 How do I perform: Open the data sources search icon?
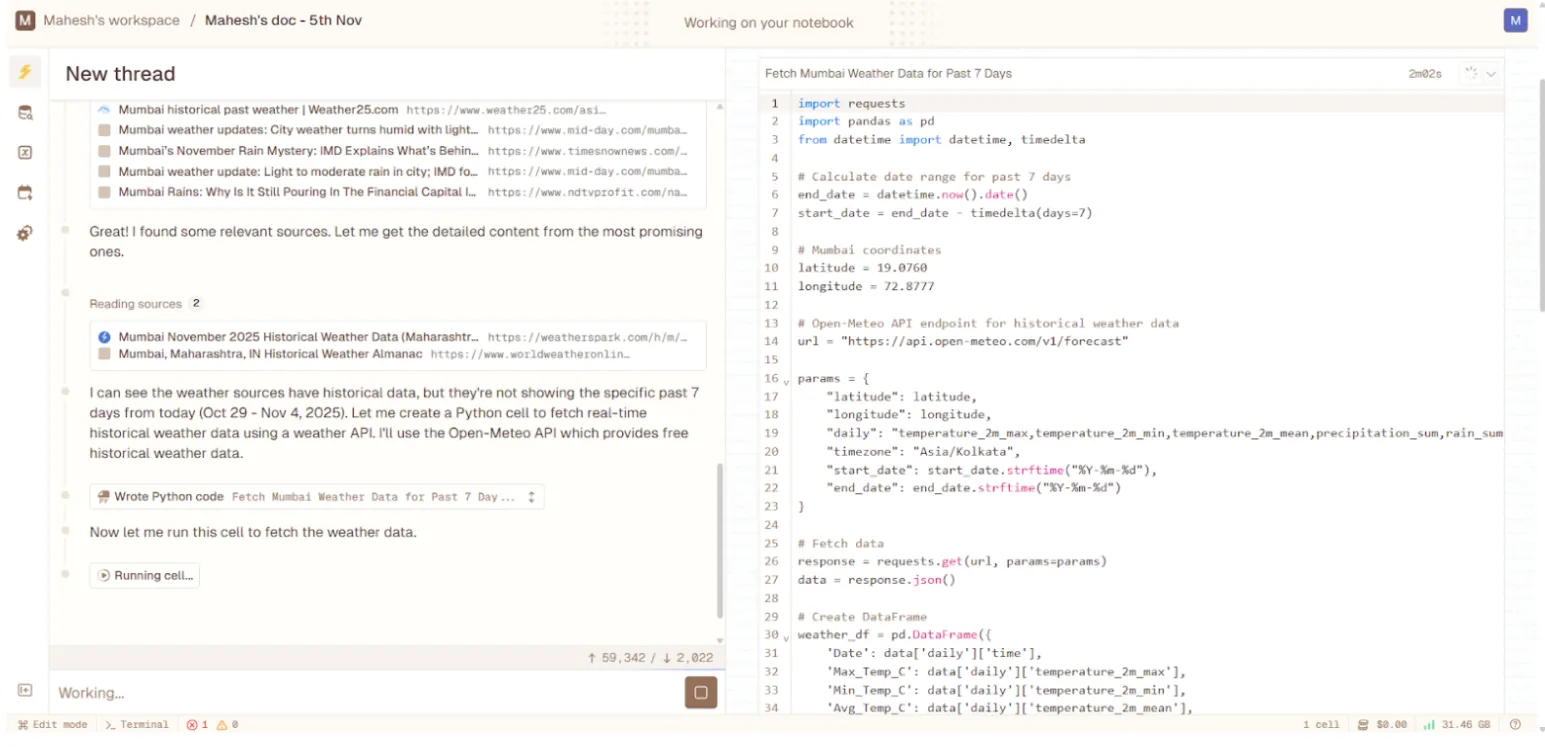(24, 113)
